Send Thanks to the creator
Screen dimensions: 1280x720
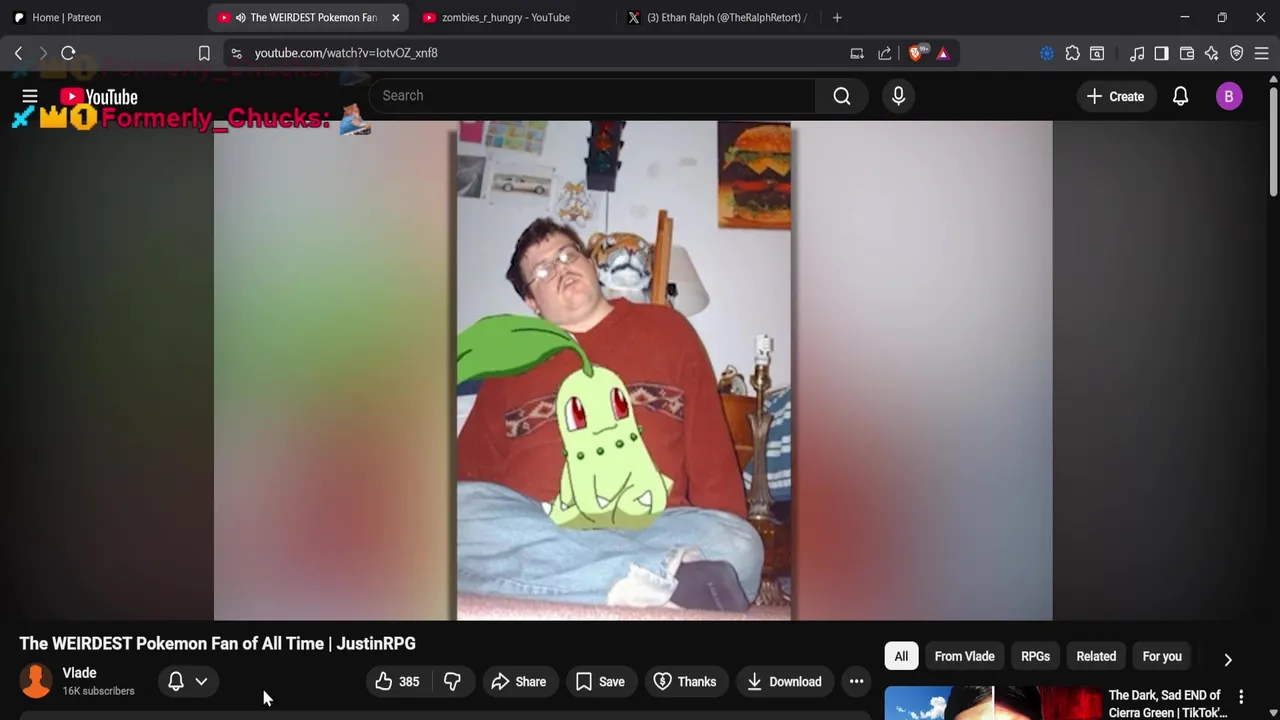click(685, 682)
